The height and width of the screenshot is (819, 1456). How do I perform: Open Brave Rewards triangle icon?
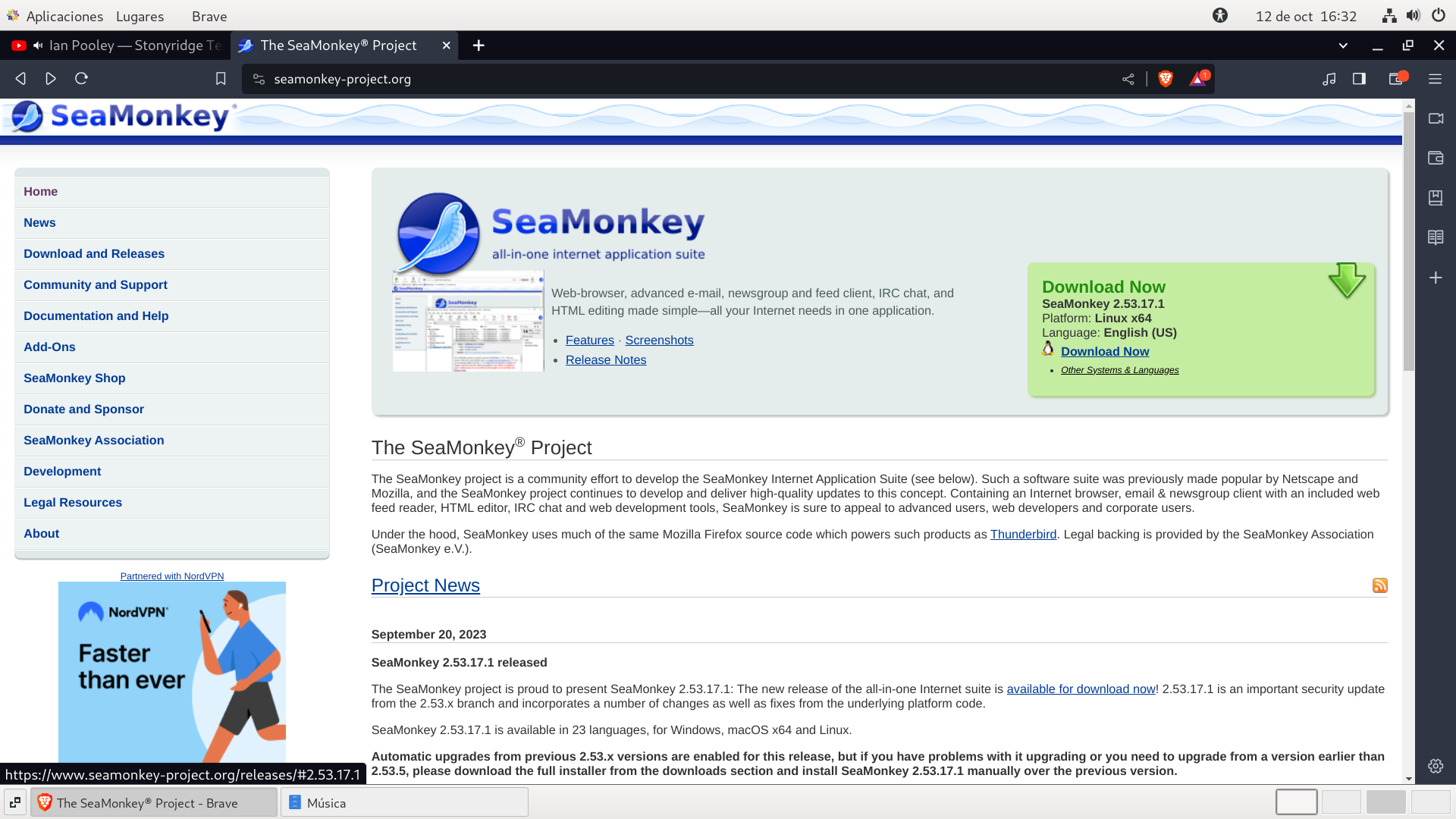pos(1198,79)
